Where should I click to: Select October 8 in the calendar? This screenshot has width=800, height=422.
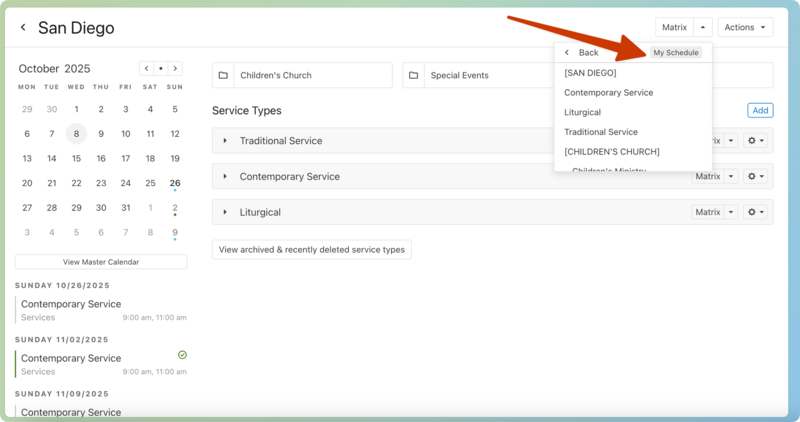(76, 134)
